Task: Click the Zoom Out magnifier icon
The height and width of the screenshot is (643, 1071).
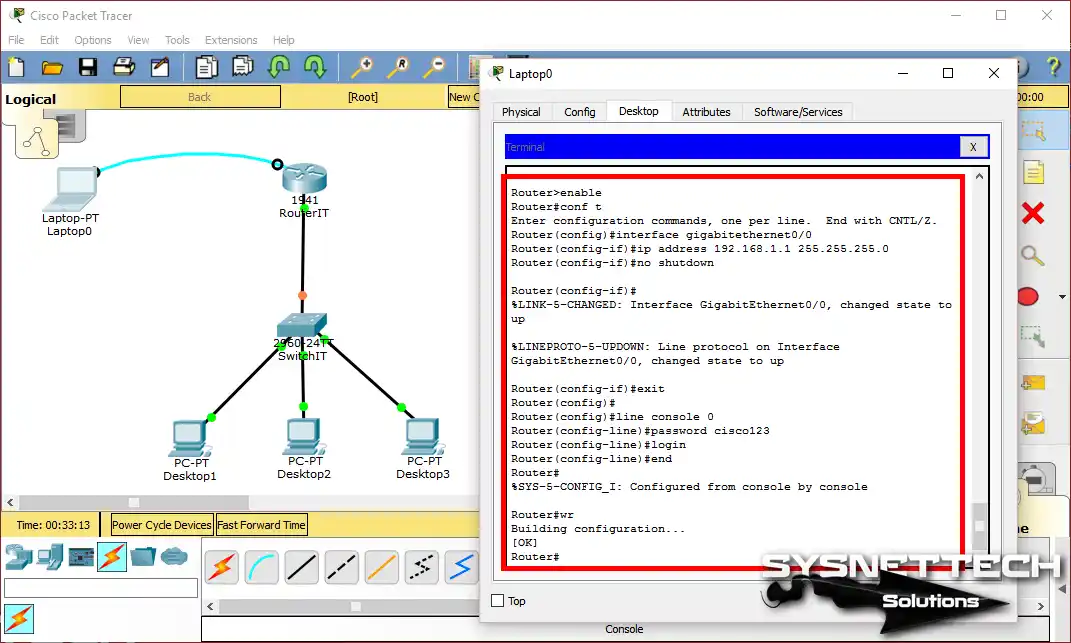Action: [x=435, y=67]
